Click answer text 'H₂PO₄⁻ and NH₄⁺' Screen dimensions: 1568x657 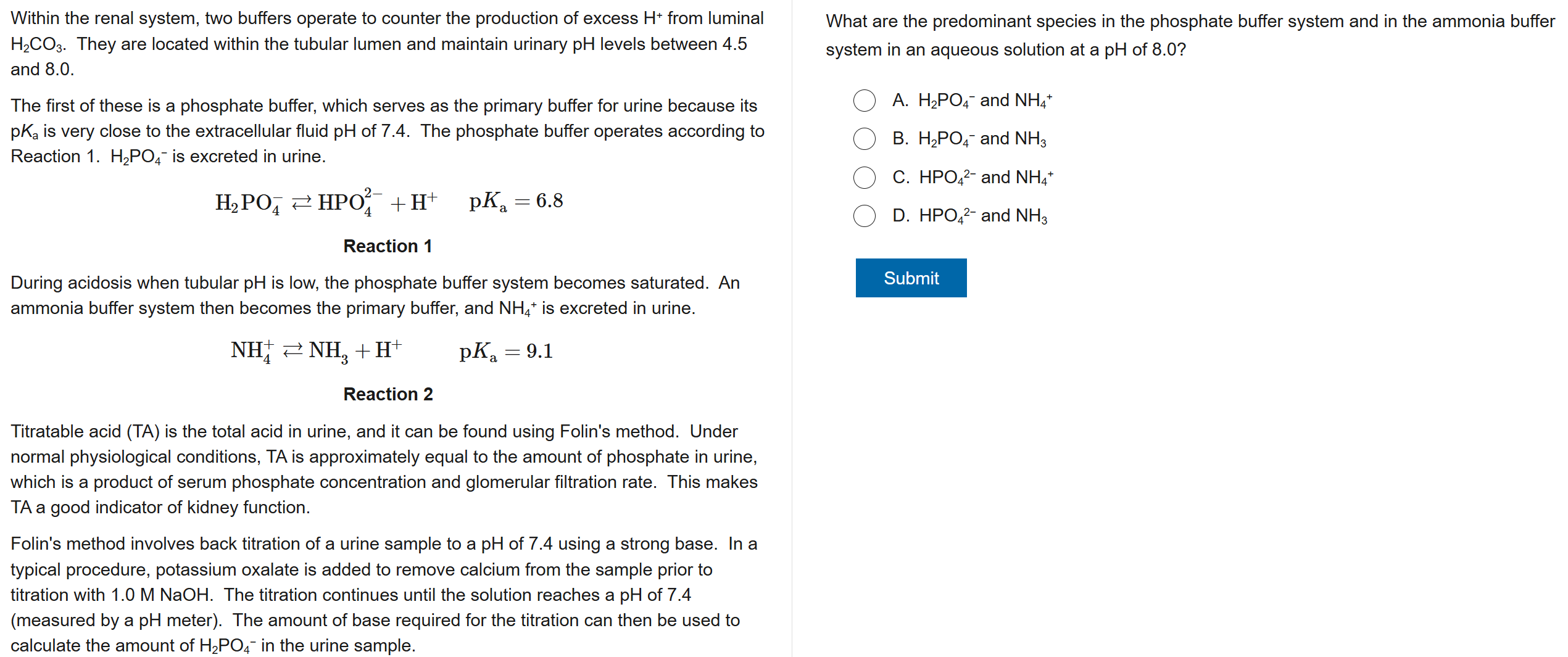click(x=984, y=101)
